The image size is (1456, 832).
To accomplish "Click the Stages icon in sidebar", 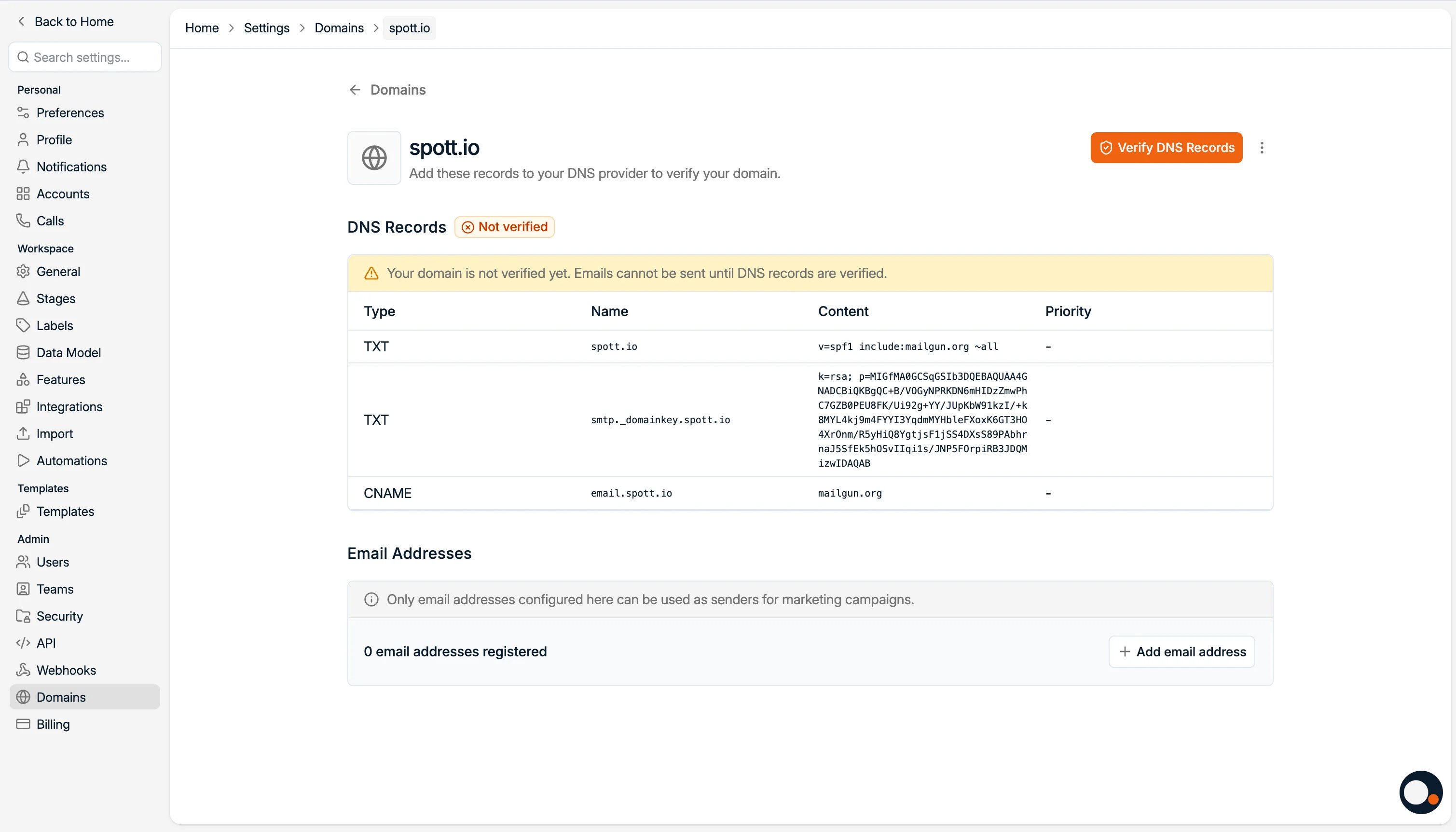I will tap(23, 298).
